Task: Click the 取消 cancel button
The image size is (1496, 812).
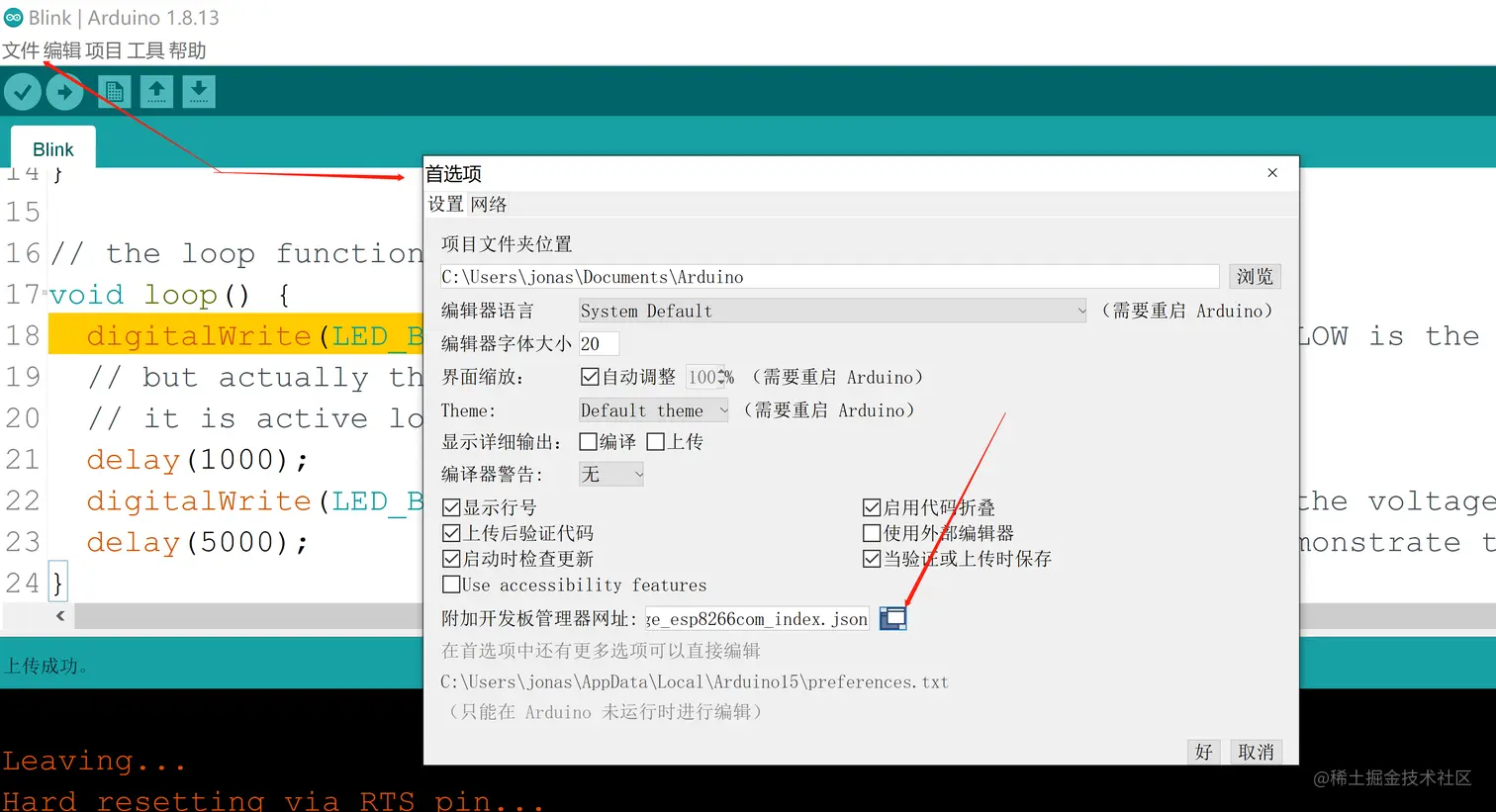Action: pos(1257,752)
